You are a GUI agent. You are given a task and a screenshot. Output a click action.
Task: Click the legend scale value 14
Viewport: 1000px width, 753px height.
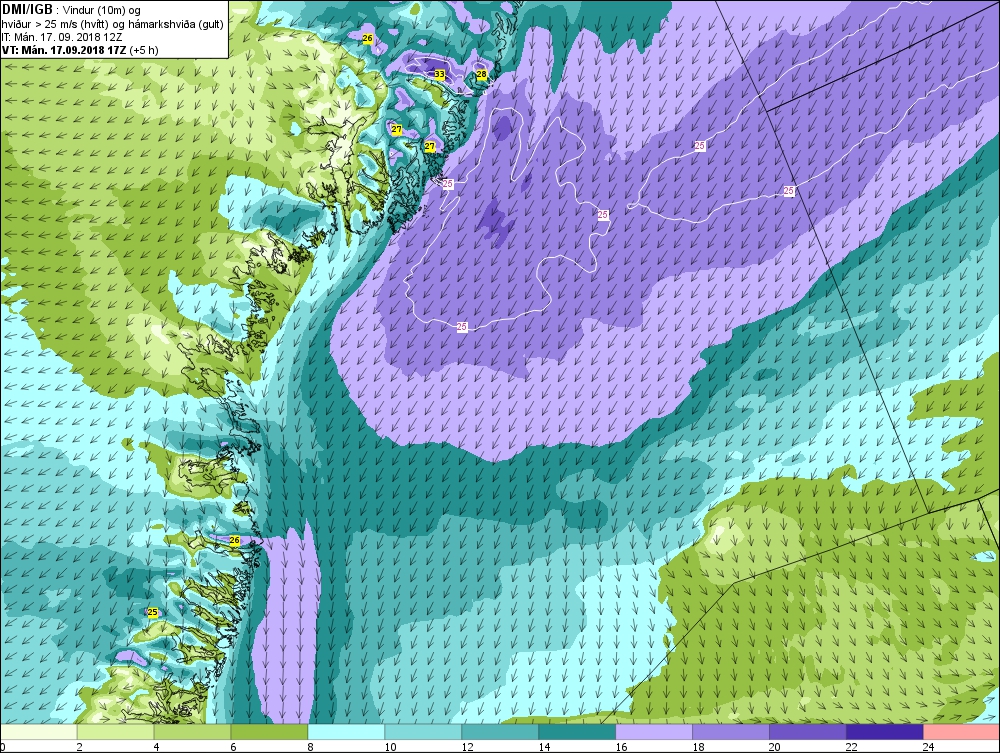point(544,747)
